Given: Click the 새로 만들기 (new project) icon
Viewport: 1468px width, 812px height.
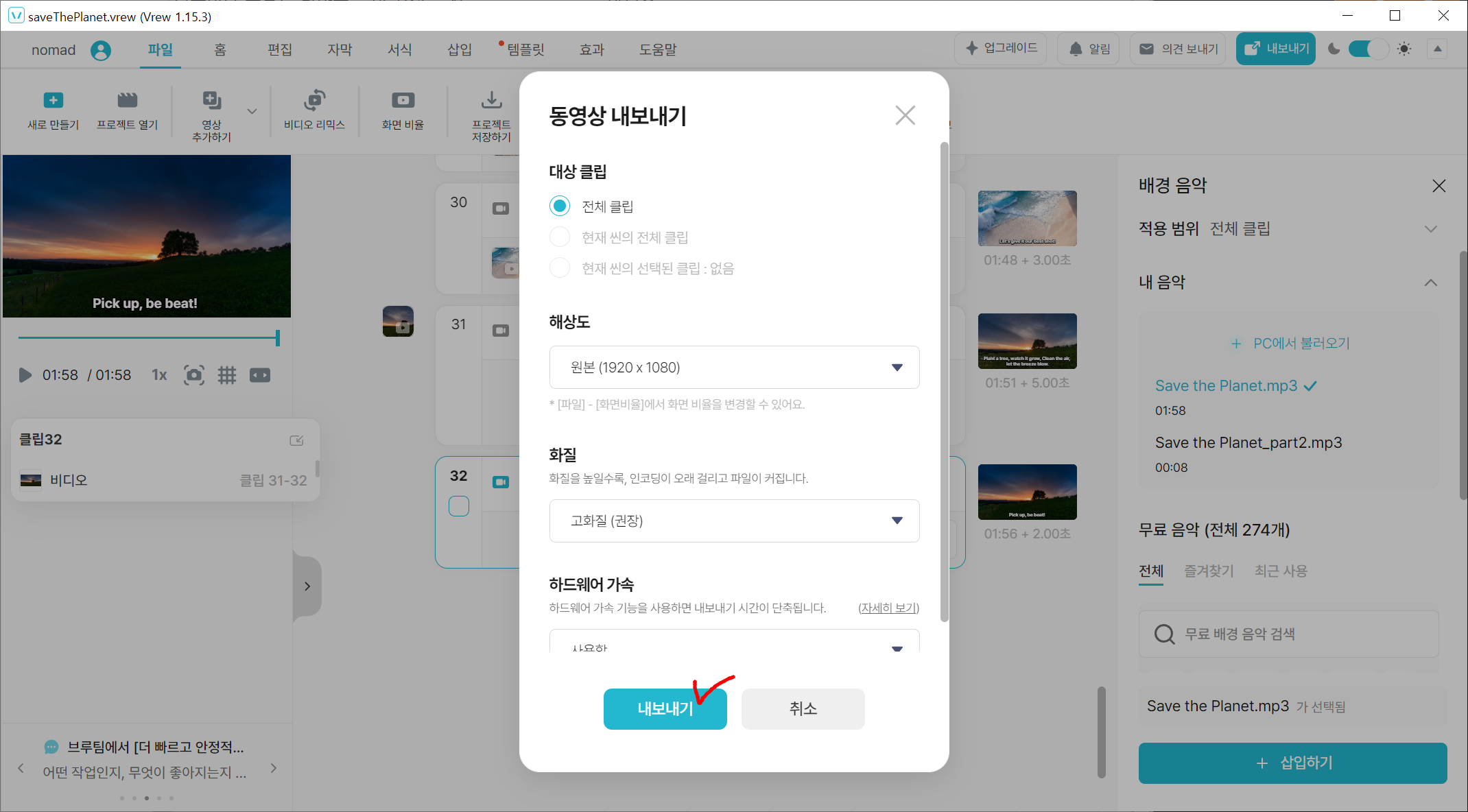Looking at the screenshot, I should click(x=53, y=101).
